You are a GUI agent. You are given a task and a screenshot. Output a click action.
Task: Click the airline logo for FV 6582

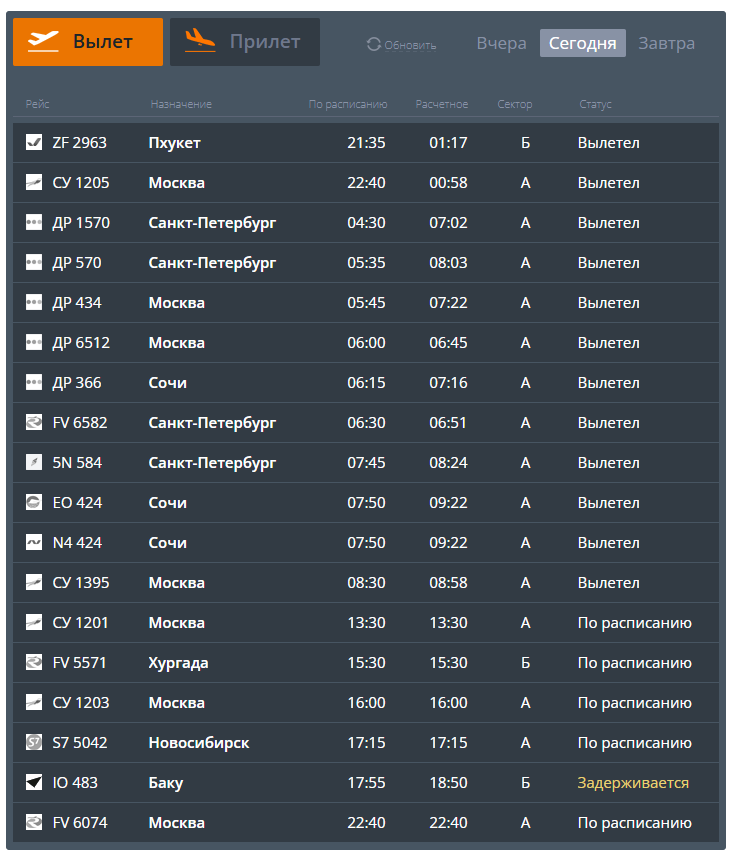34,423
